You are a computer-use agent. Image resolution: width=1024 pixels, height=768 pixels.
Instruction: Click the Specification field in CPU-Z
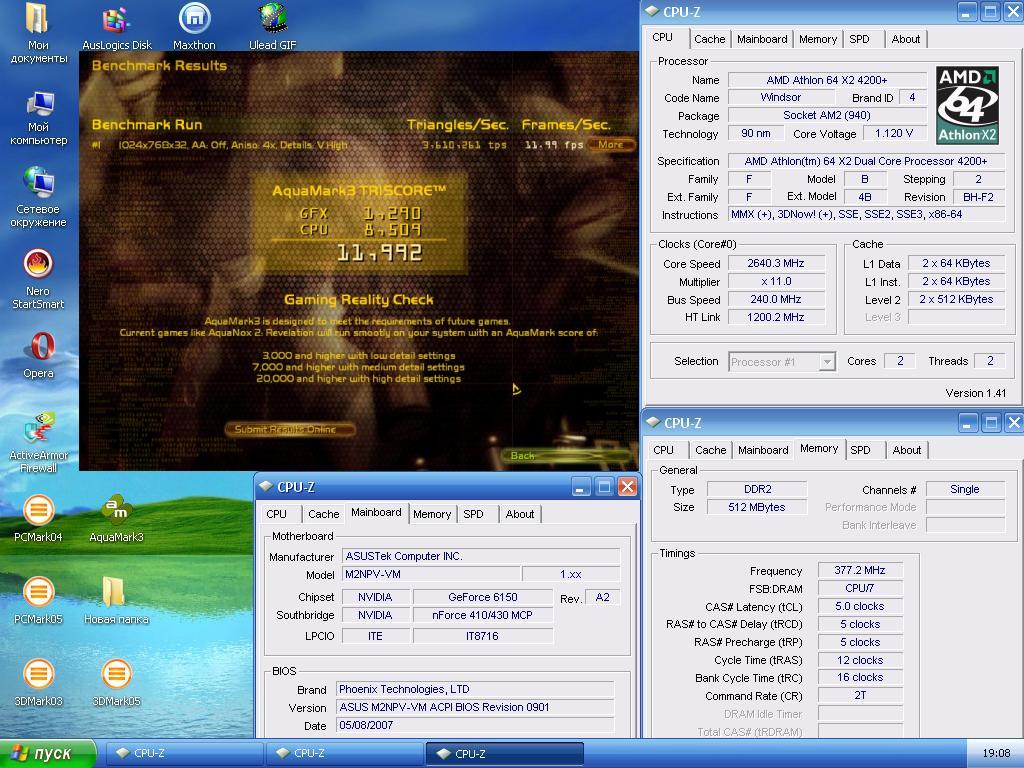click(866, 161)
